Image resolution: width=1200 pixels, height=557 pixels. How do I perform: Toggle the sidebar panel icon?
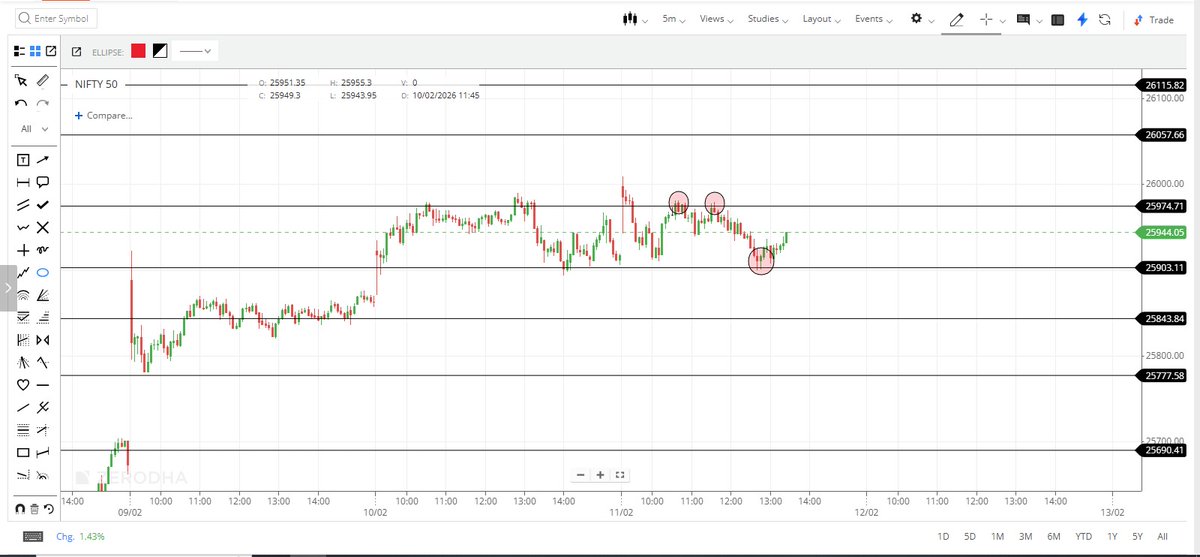pos(1058,19)
